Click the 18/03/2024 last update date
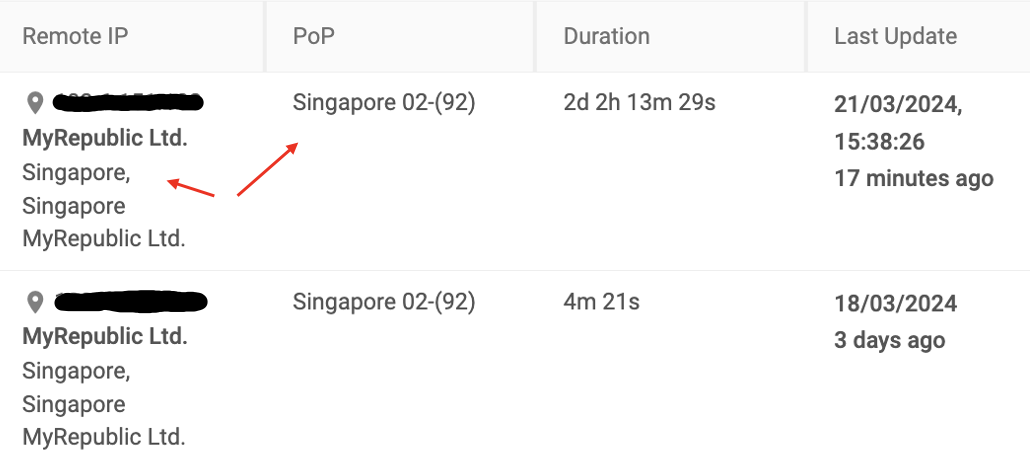 coord(895,304)
